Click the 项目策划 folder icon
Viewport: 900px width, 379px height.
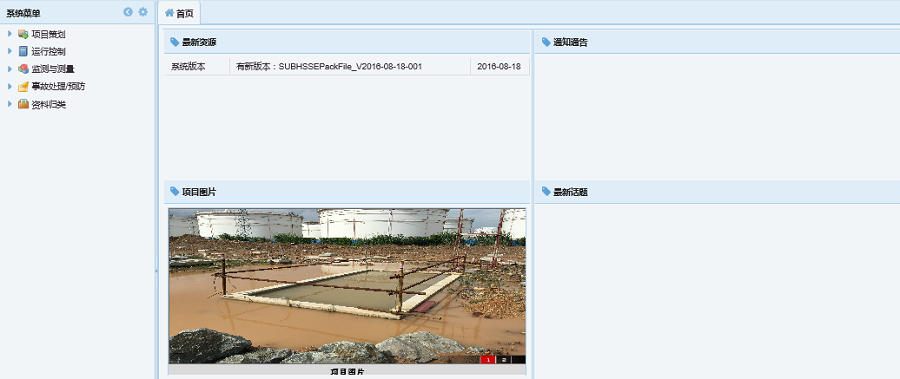[23, 34]
